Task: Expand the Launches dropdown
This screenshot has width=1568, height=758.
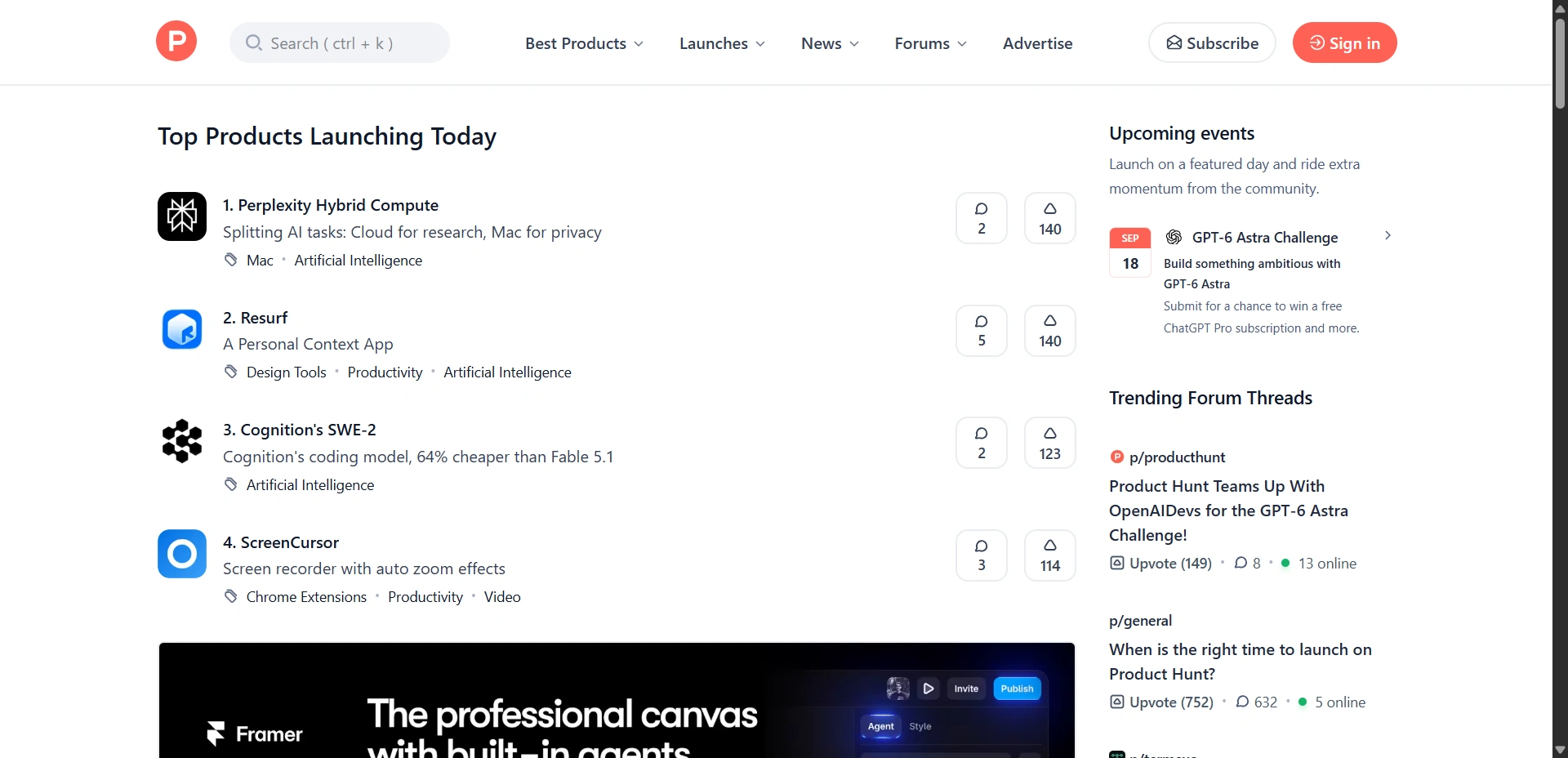Action: pyautogui.click(x=722, y=43)
